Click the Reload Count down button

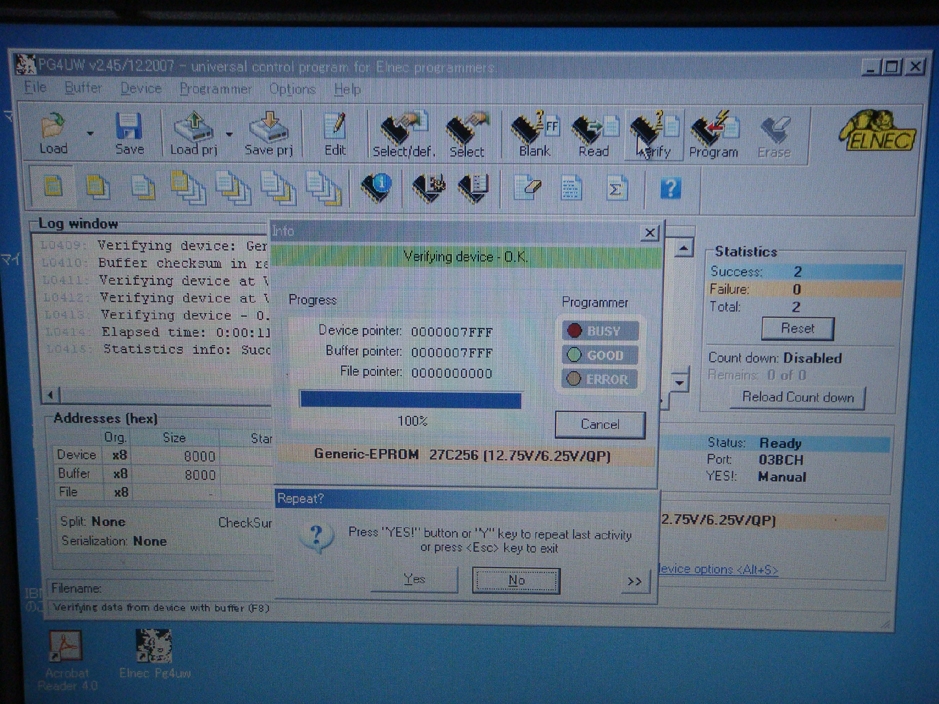798,397
